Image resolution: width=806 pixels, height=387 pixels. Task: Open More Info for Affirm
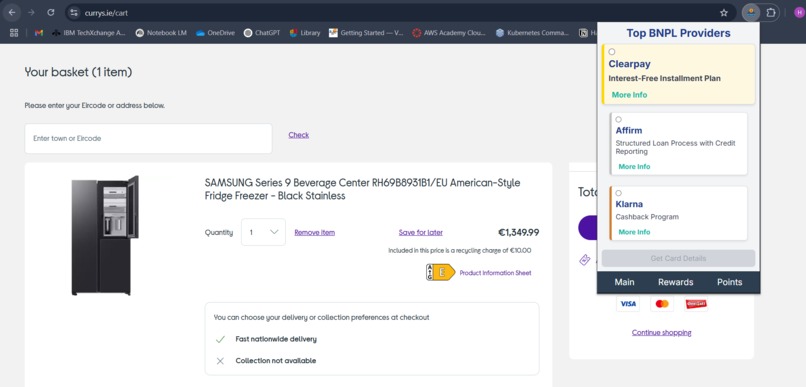(x=634, y=167)
